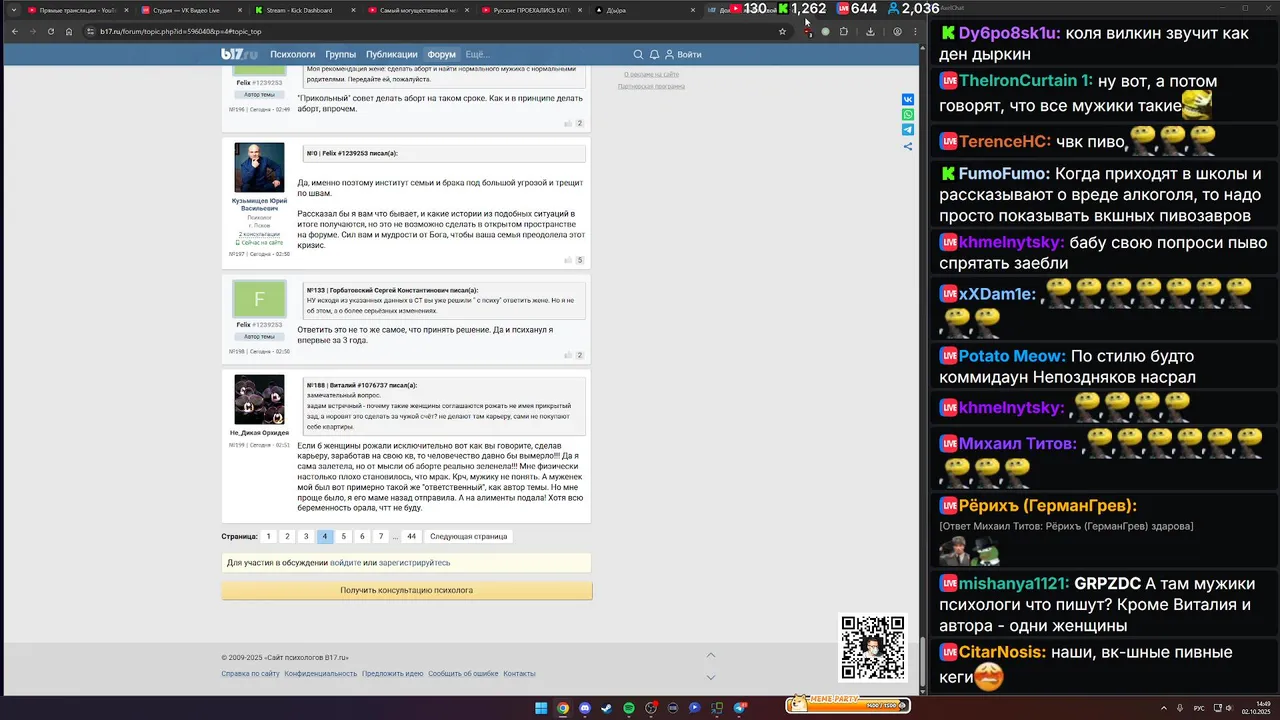Viewport: 1280px width, 720px height.
Task: Open the site search magnifier icon
Action: pyautogui.click(x=638, y=54)
